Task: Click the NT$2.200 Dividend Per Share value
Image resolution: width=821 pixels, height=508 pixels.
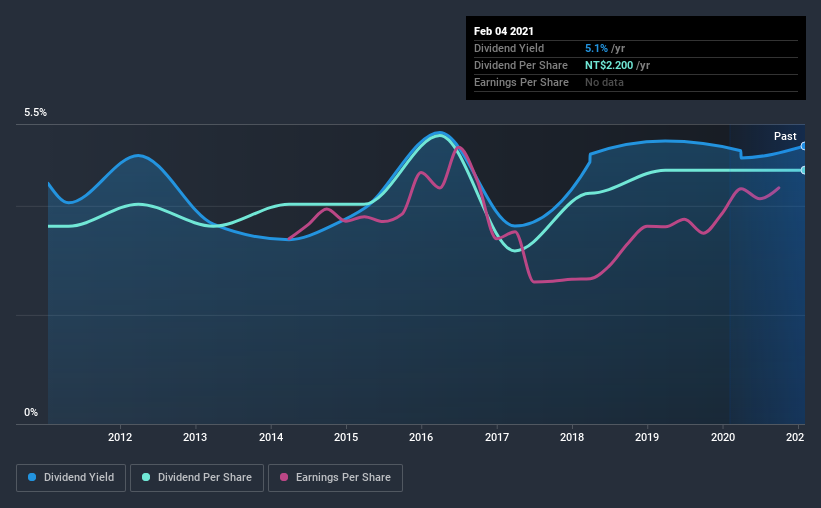Action: [609, 65]
